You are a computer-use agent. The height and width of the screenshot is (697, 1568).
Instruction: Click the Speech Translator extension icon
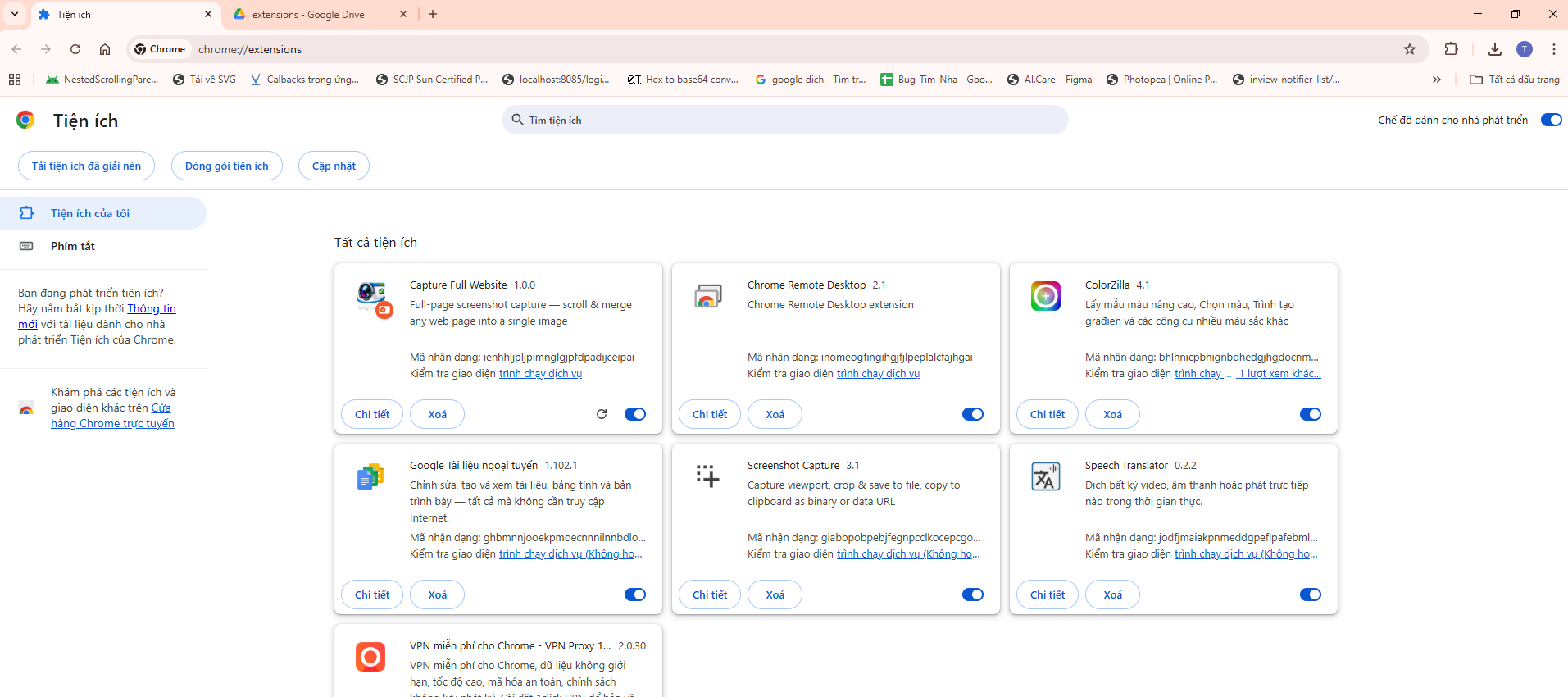pos(1046,476)
